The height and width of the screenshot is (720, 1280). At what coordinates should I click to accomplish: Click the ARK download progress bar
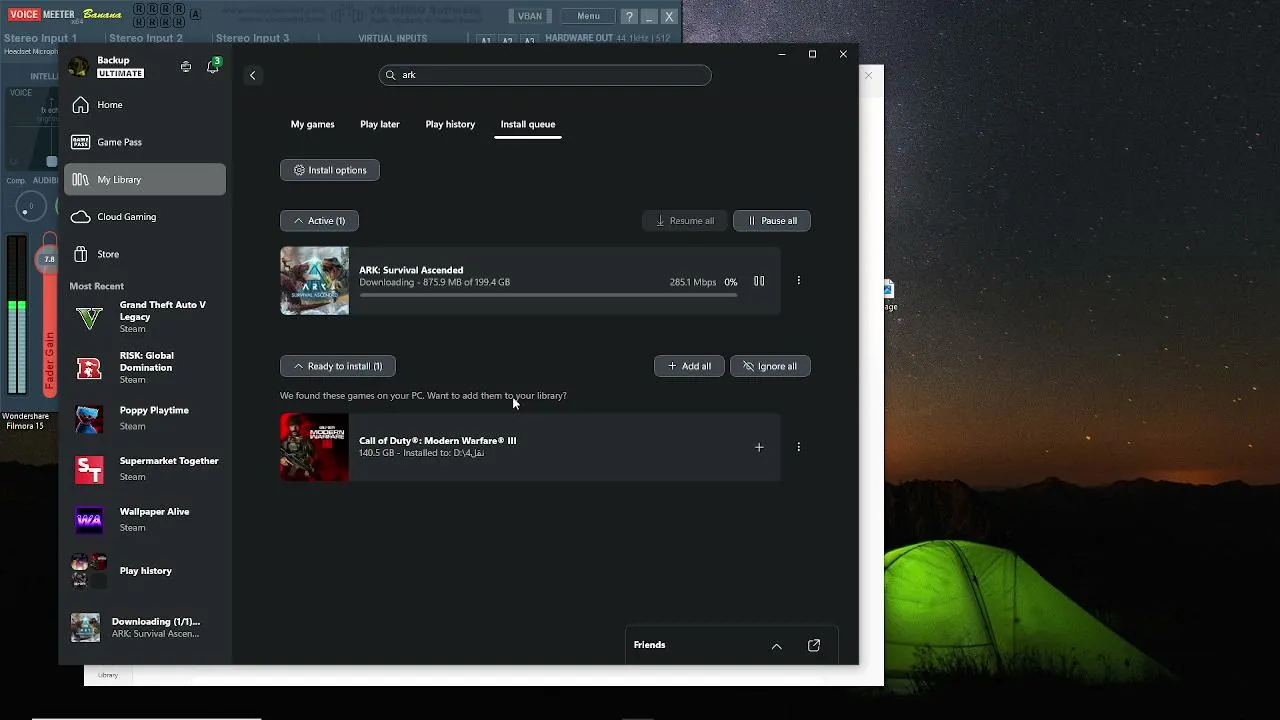(x=548, y=295)
